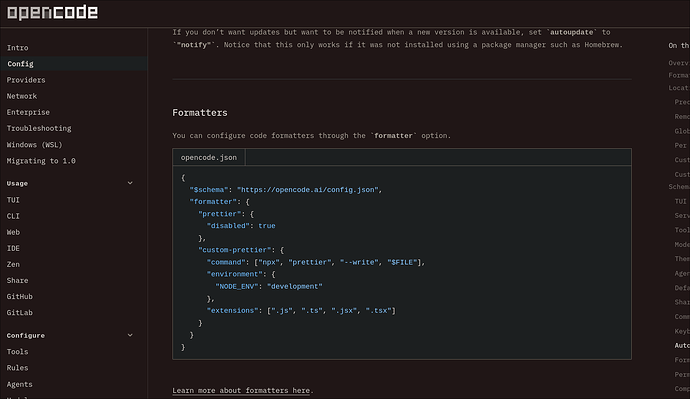
Task: Click the "extensions" array line
Action: coord(301,311)
